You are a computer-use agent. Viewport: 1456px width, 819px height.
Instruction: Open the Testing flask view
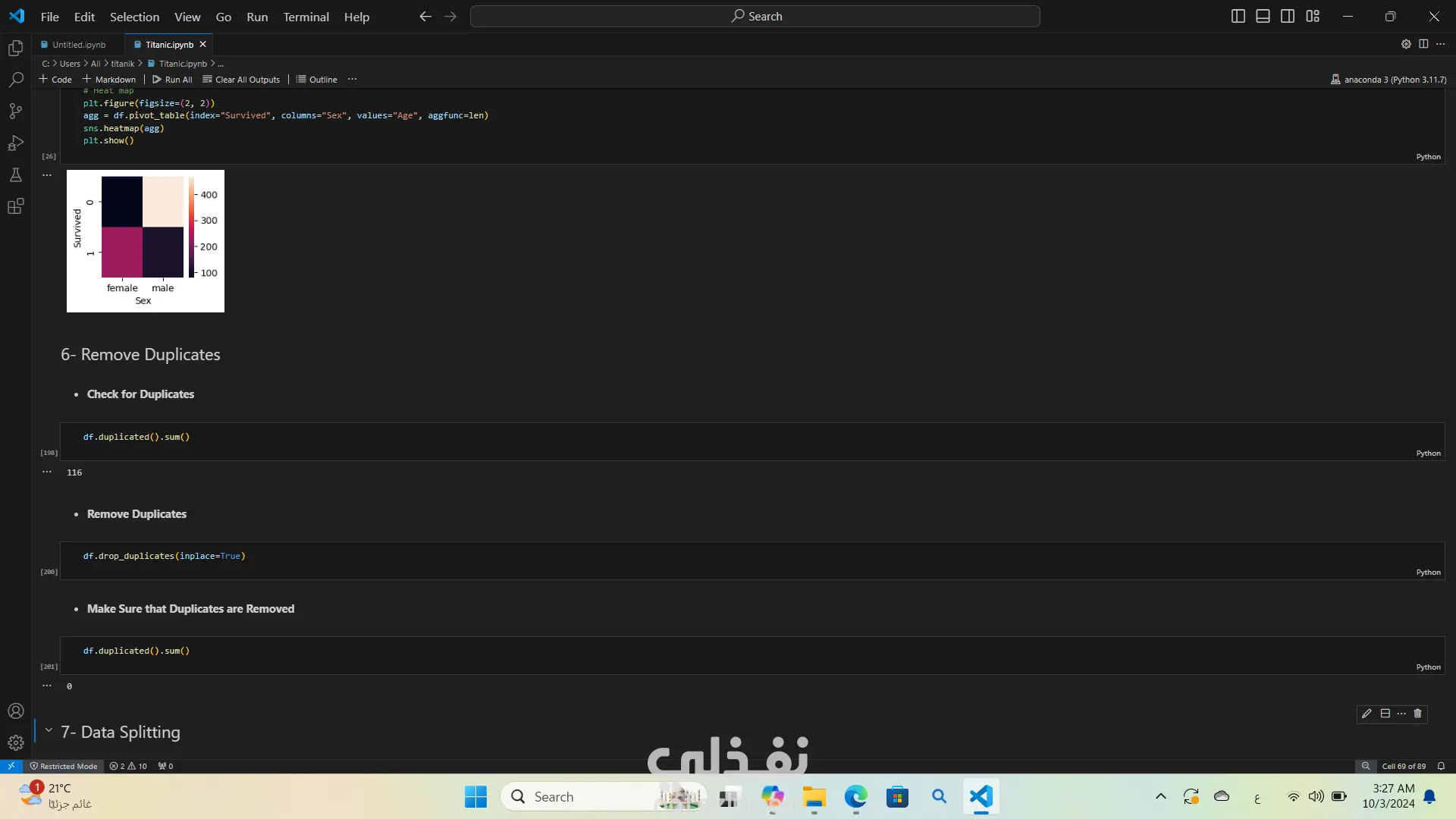click(16, 175)
